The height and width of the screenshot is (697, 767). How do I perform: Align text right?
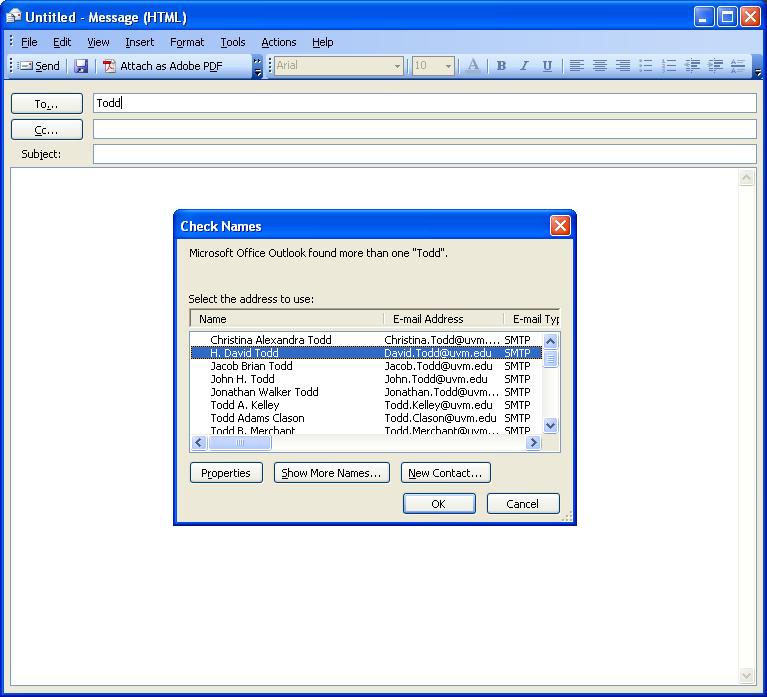pyautogui.click(x=623, y=66)
